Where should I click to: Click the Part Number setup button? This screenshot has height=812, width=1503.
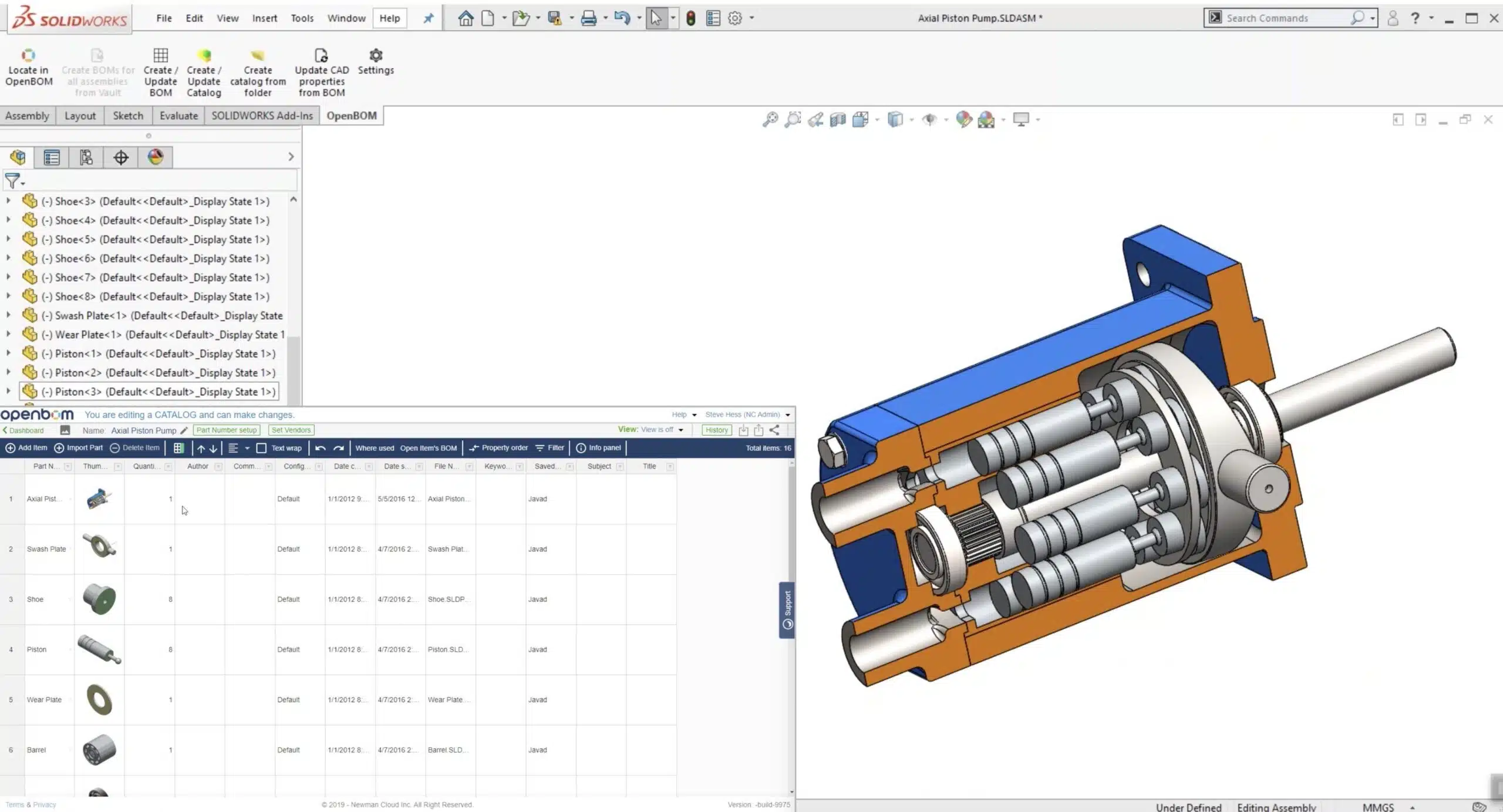pos(227,430)
